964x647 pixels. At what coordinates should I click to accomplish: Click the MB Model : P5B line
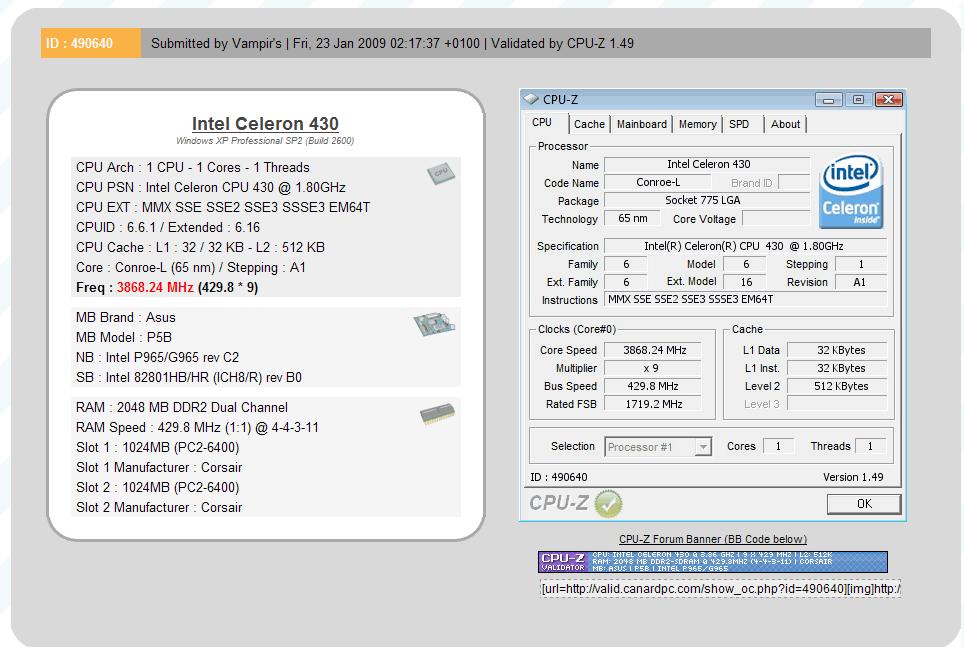click(x=124, y=338)
